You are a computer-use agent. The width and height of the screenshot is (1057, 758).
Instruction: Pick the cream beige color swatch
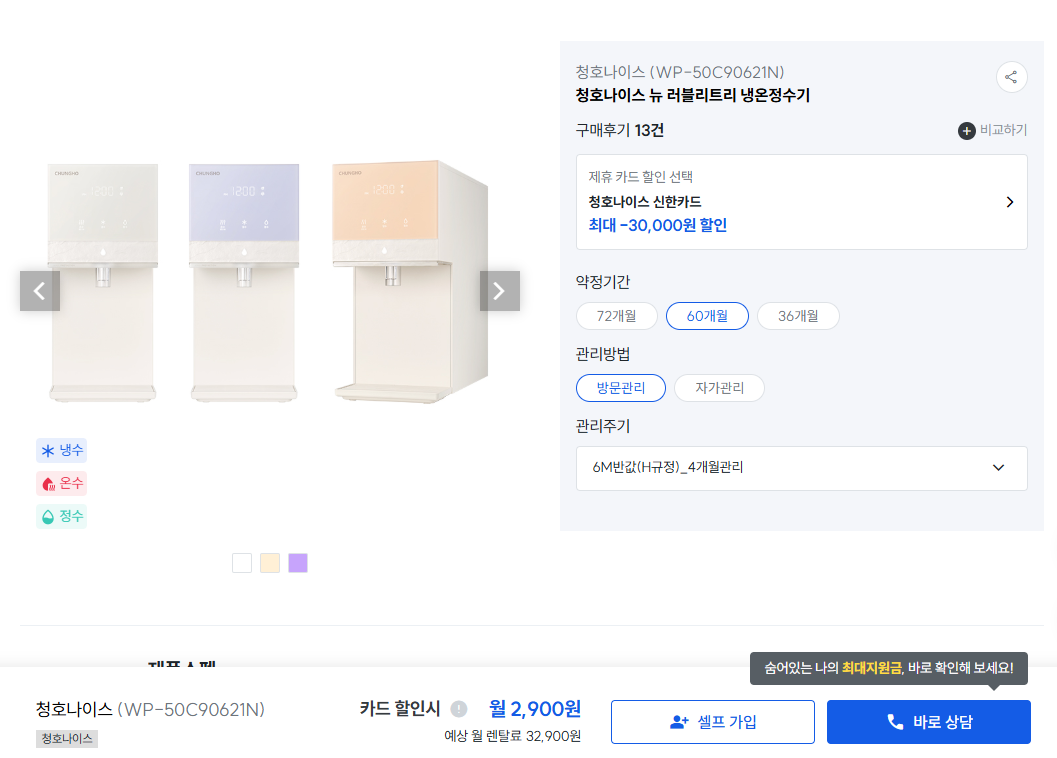[270, 563]
